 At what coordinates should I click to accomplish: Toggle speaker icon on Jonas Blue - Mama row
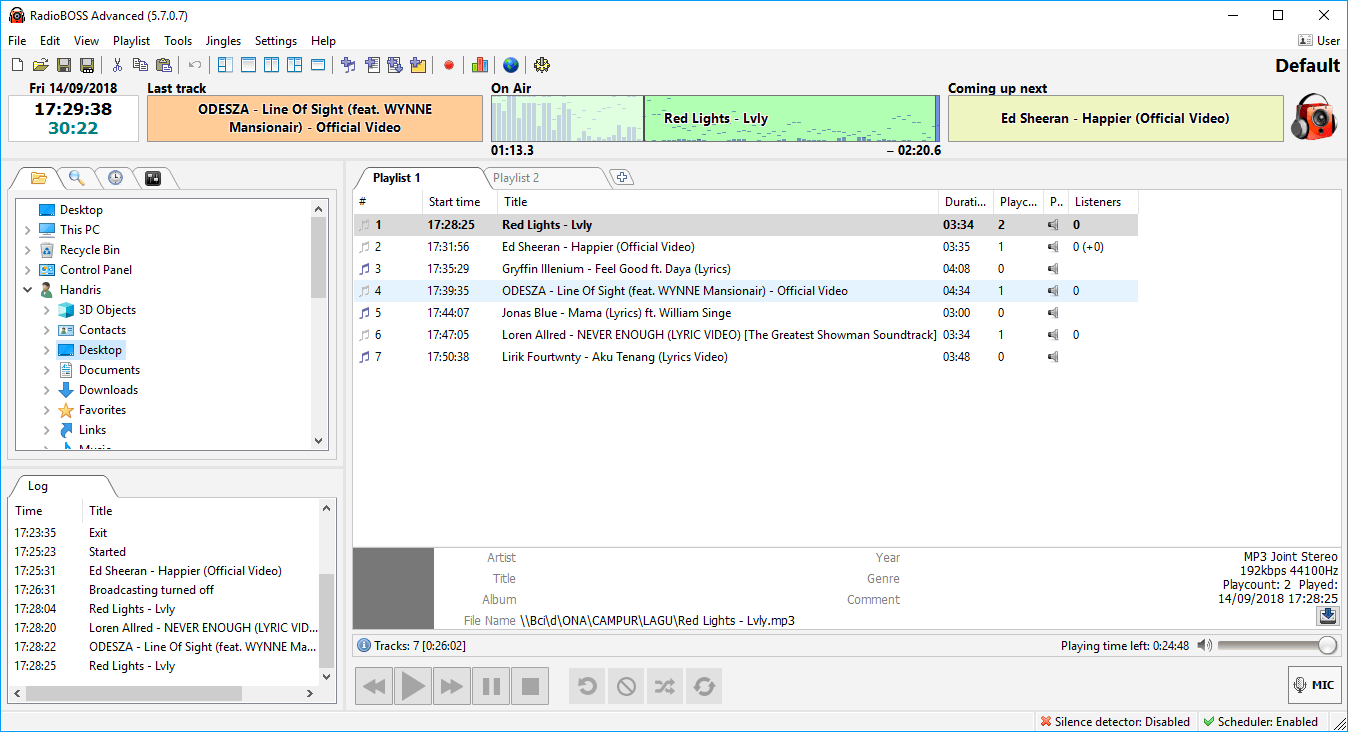pyautogui.click(x=1054, y=313)
